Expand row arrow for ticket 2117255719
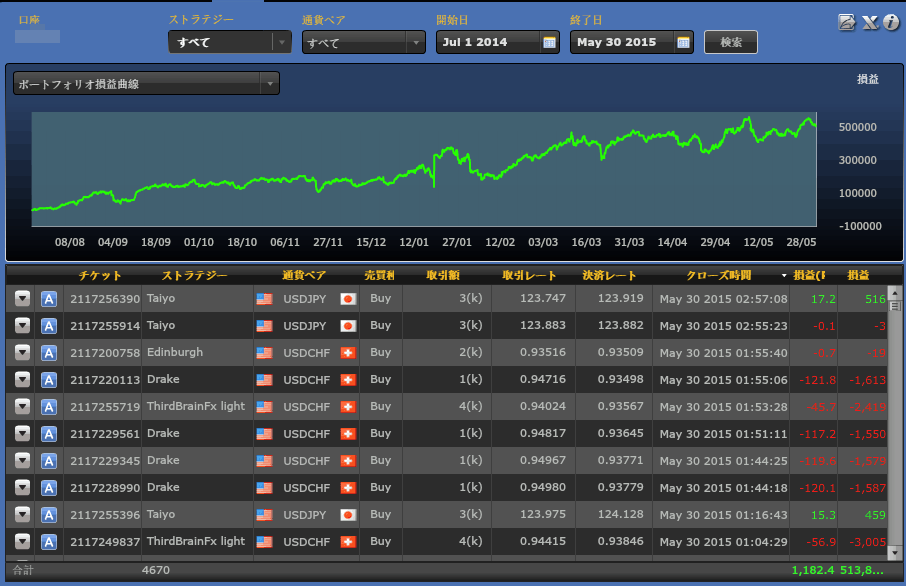 (x=23, y=406)
